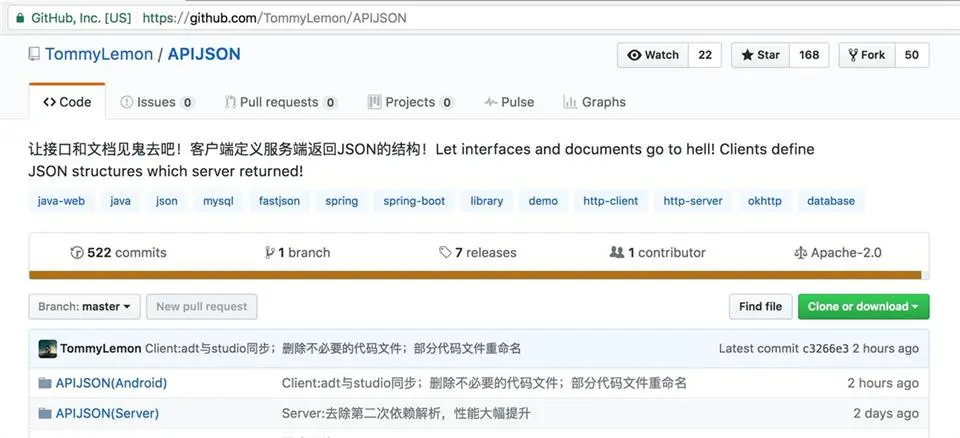This screenshot has height=438, width=960.
Task: Click folder icon of APIJSON(Server) row
Action: point(45,413)
